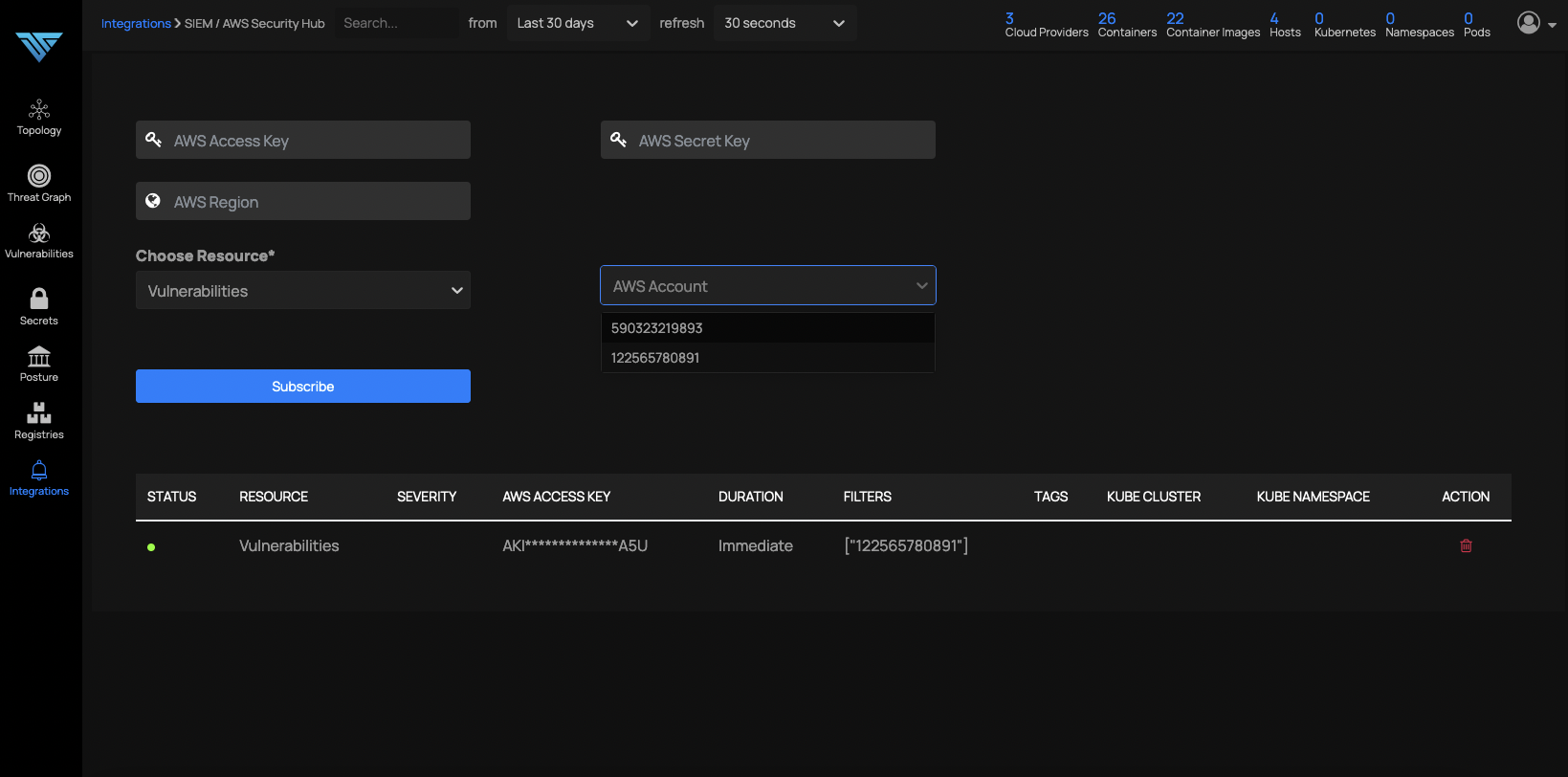View 0 Pods count
Image resolution: width=1568 pixels, height=777 pixels.
pos(1477,25)
